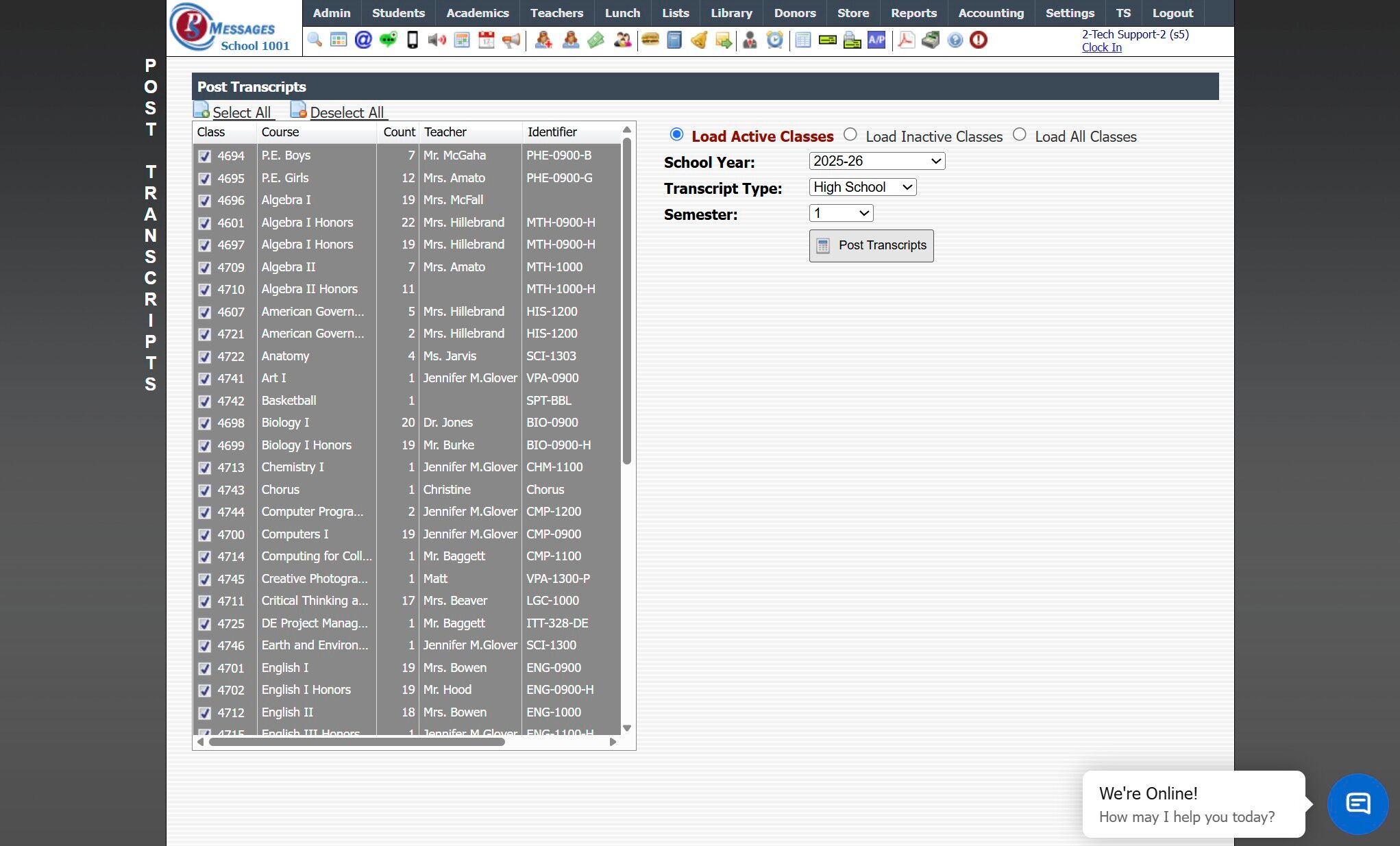This screenshot has width=1400, height=846.
Task: Open the Academics menu
Action: pos(477,13)
